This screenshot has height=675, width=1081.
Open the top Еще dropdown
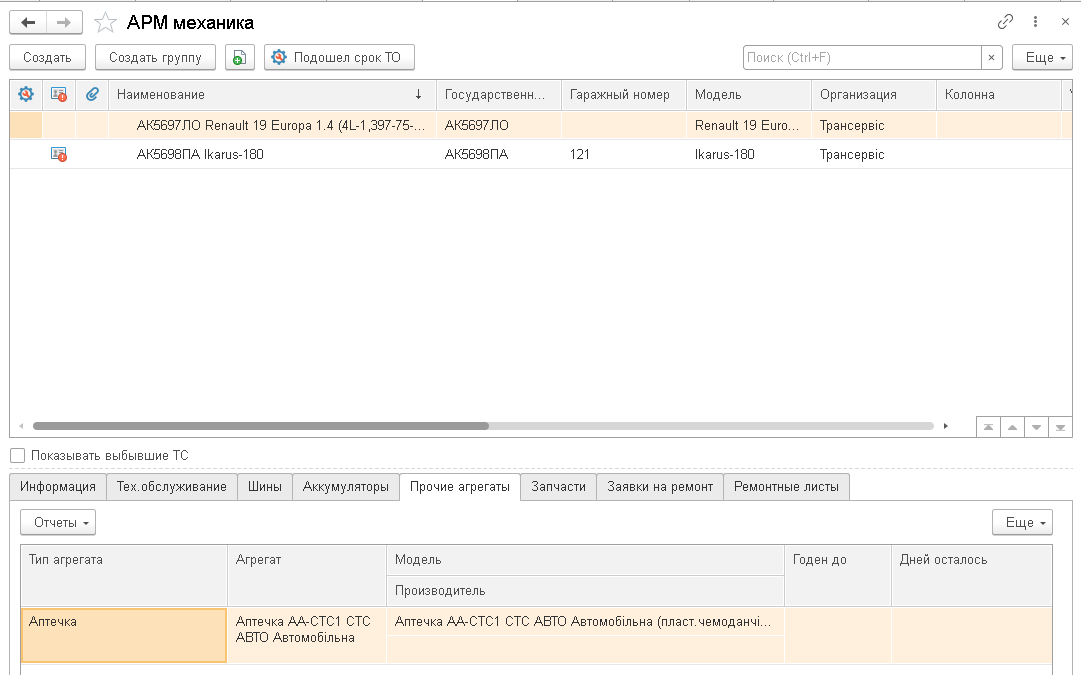[x=1045, y=57]
